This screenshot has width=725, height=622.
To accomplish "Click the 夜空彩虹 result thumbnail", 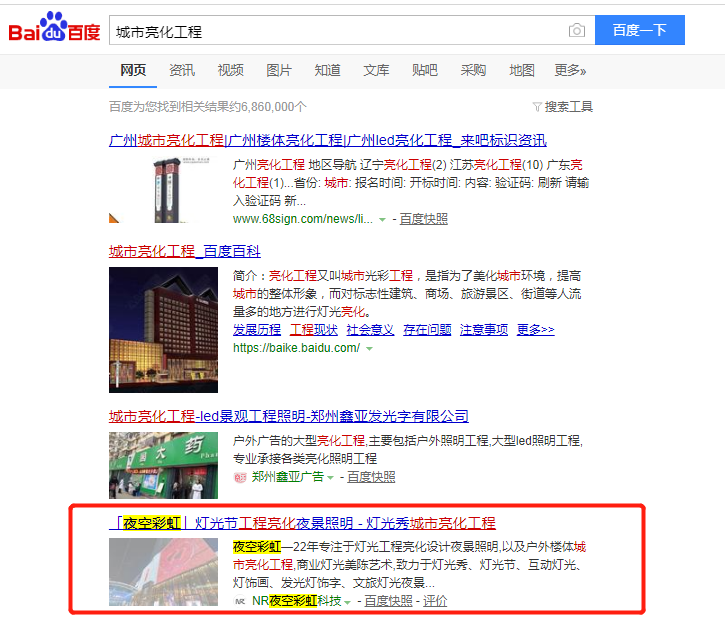I will 163,572.
